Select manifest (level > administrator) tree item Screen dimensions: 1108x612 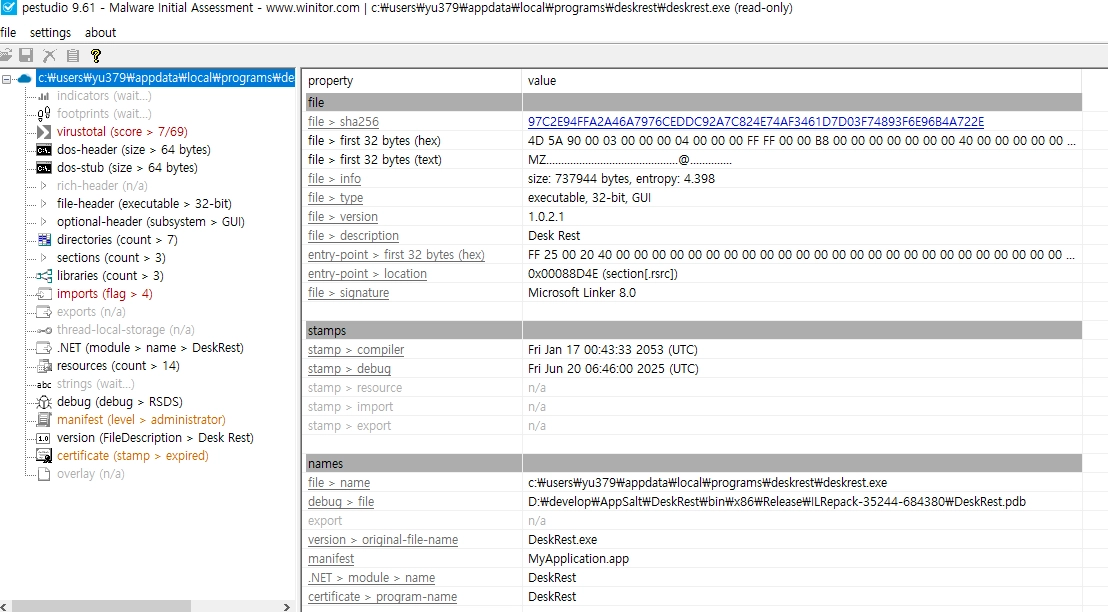pos(141,420)
